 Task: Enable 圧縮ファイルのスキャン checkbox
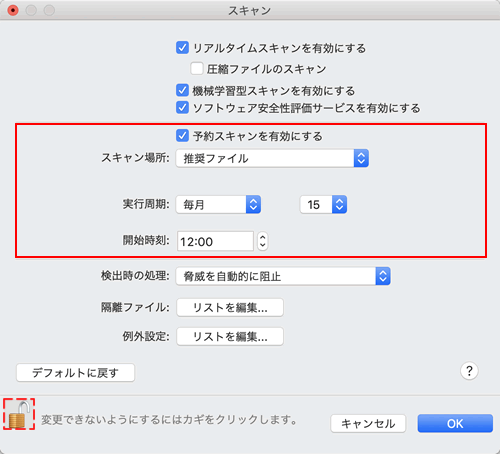click(197, 69)
